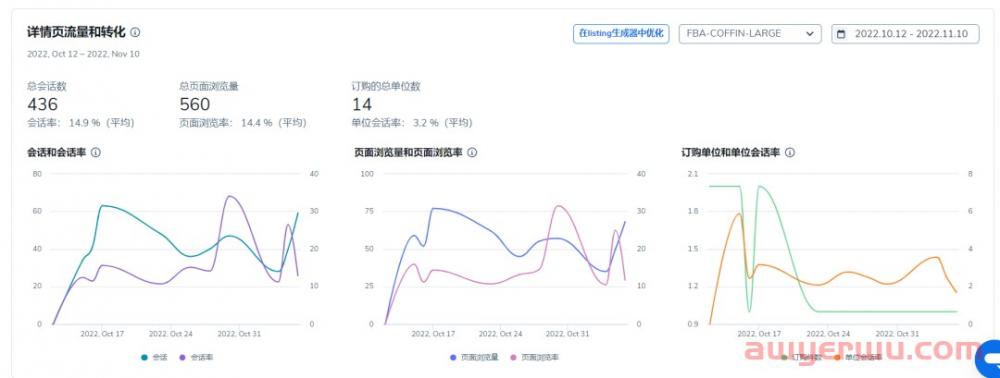
Task: Toggle the 单位会话率 legend series
Action: pos(858,357)
